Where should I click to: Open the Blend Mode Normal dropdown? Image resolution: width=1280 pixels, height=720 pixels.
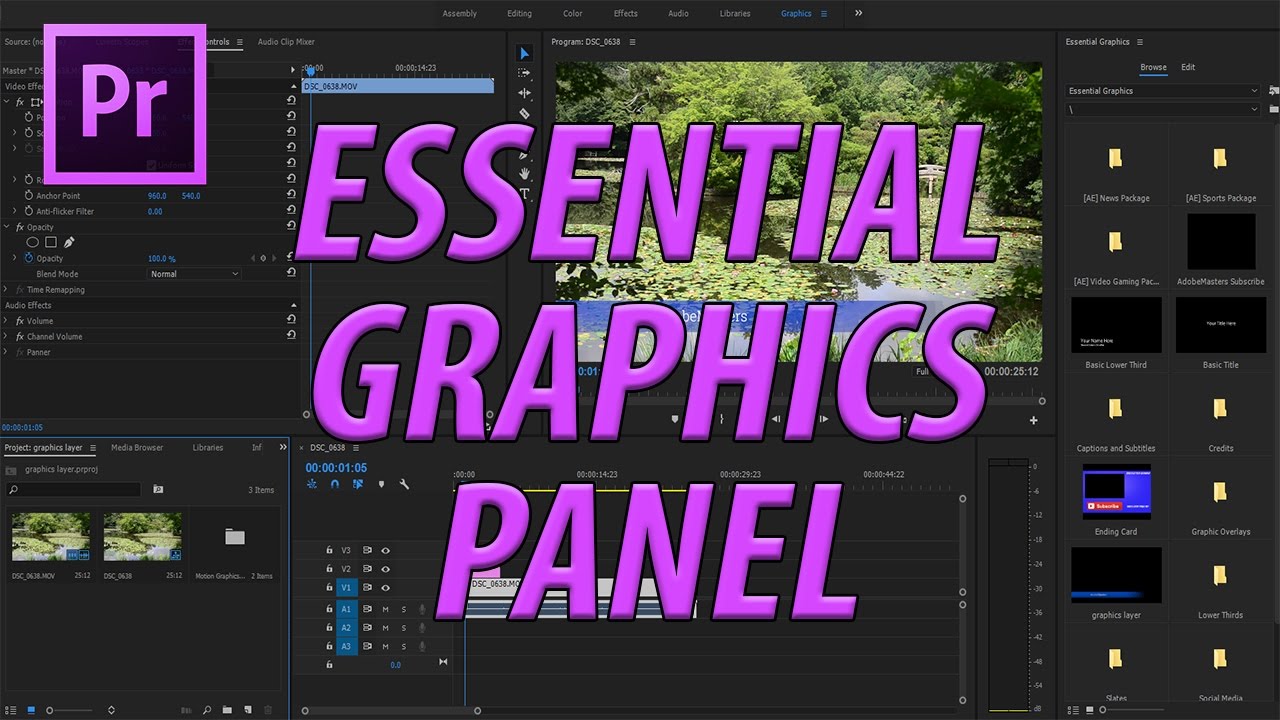coord(195,274)
